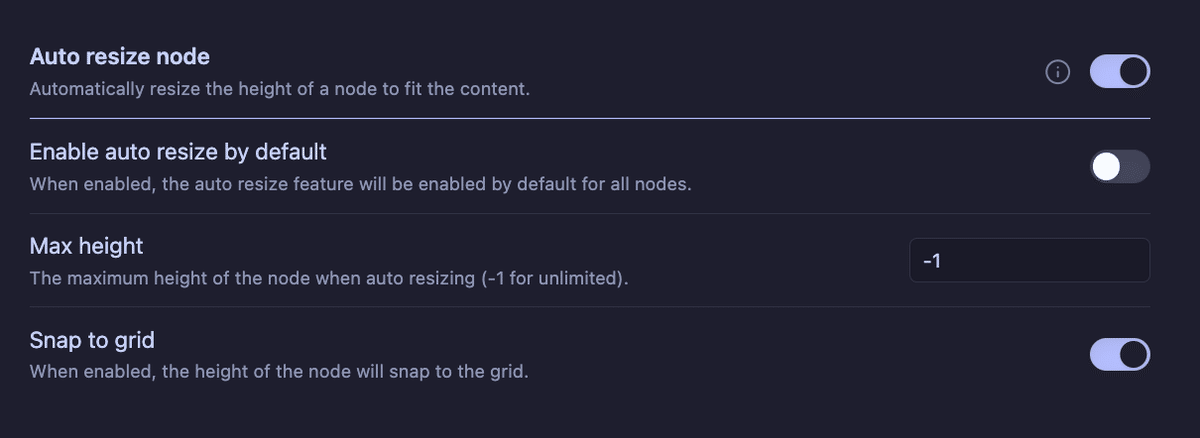This screenshot has width=1200, height=438.
Task: Focus the Max height input field
Action: point(1030,260)
